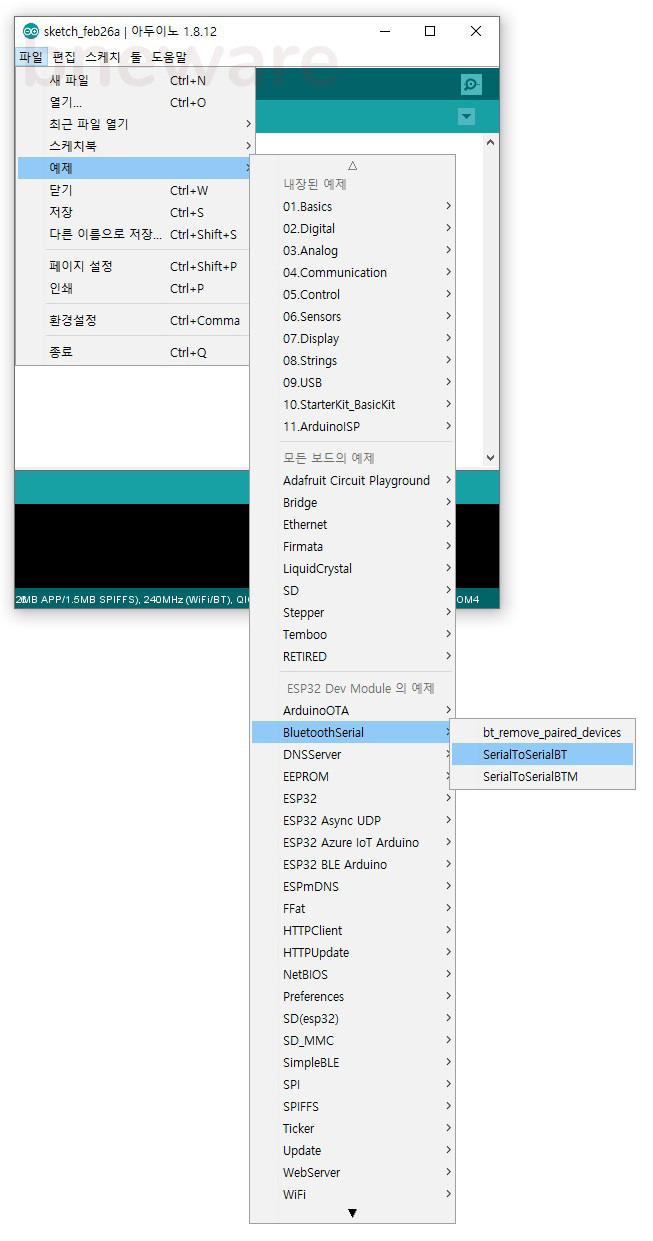Choose 종료 to quit

click(134, 352)
